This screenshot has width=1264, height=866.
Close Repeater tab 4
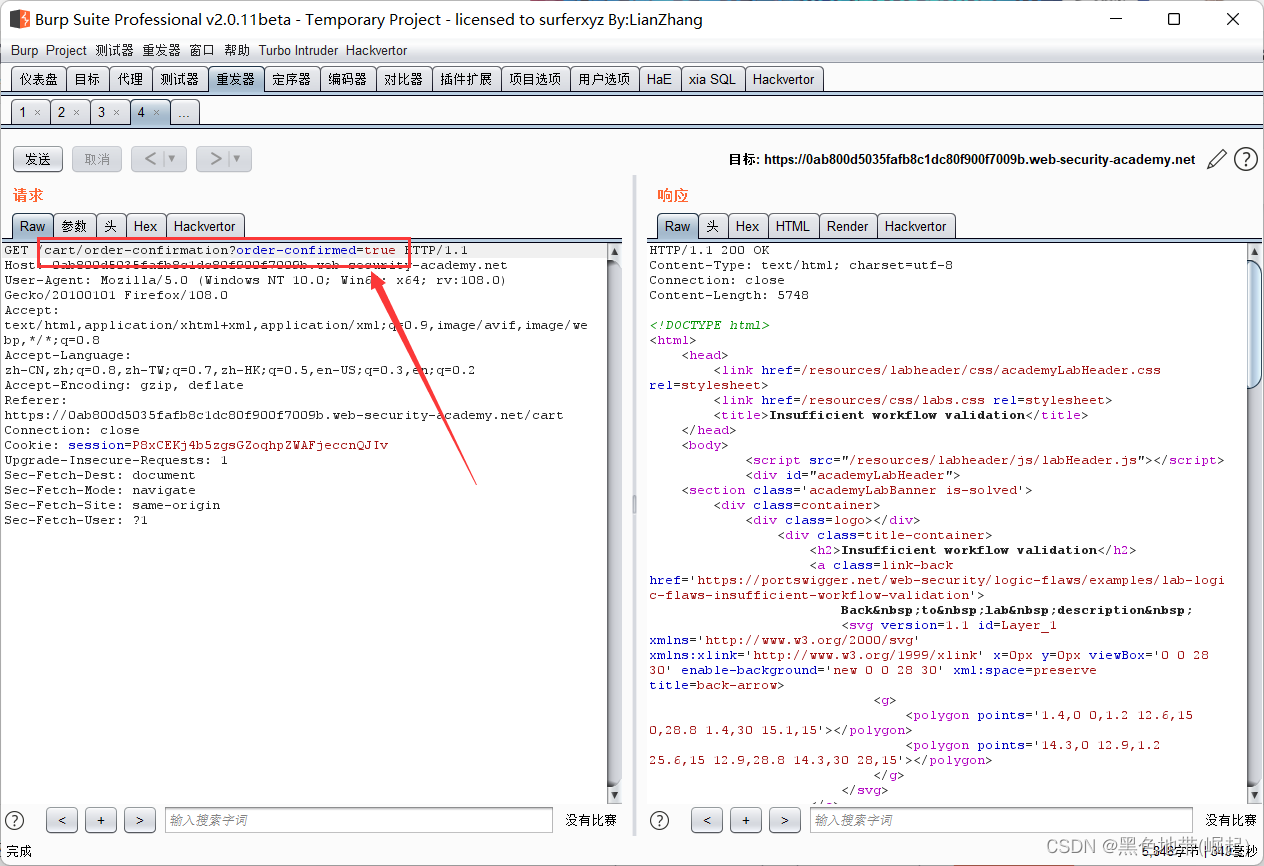pyautogui.click(x=156, y=113)
